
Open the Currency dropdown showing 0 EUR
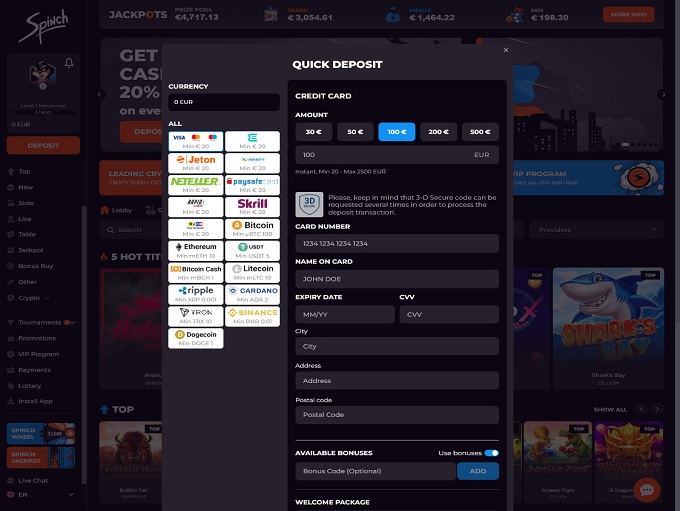pos(223,102)
